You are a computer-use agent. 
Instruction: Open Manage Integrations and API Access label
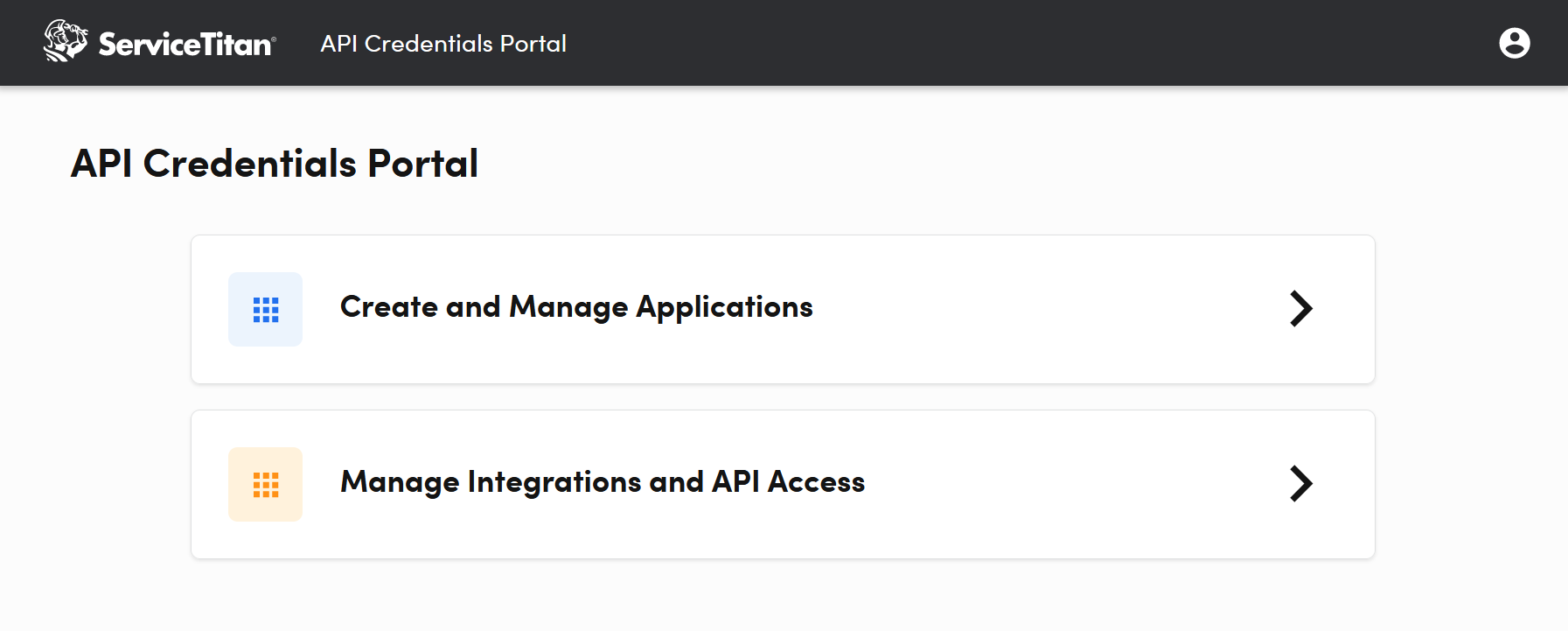(602, 482)
